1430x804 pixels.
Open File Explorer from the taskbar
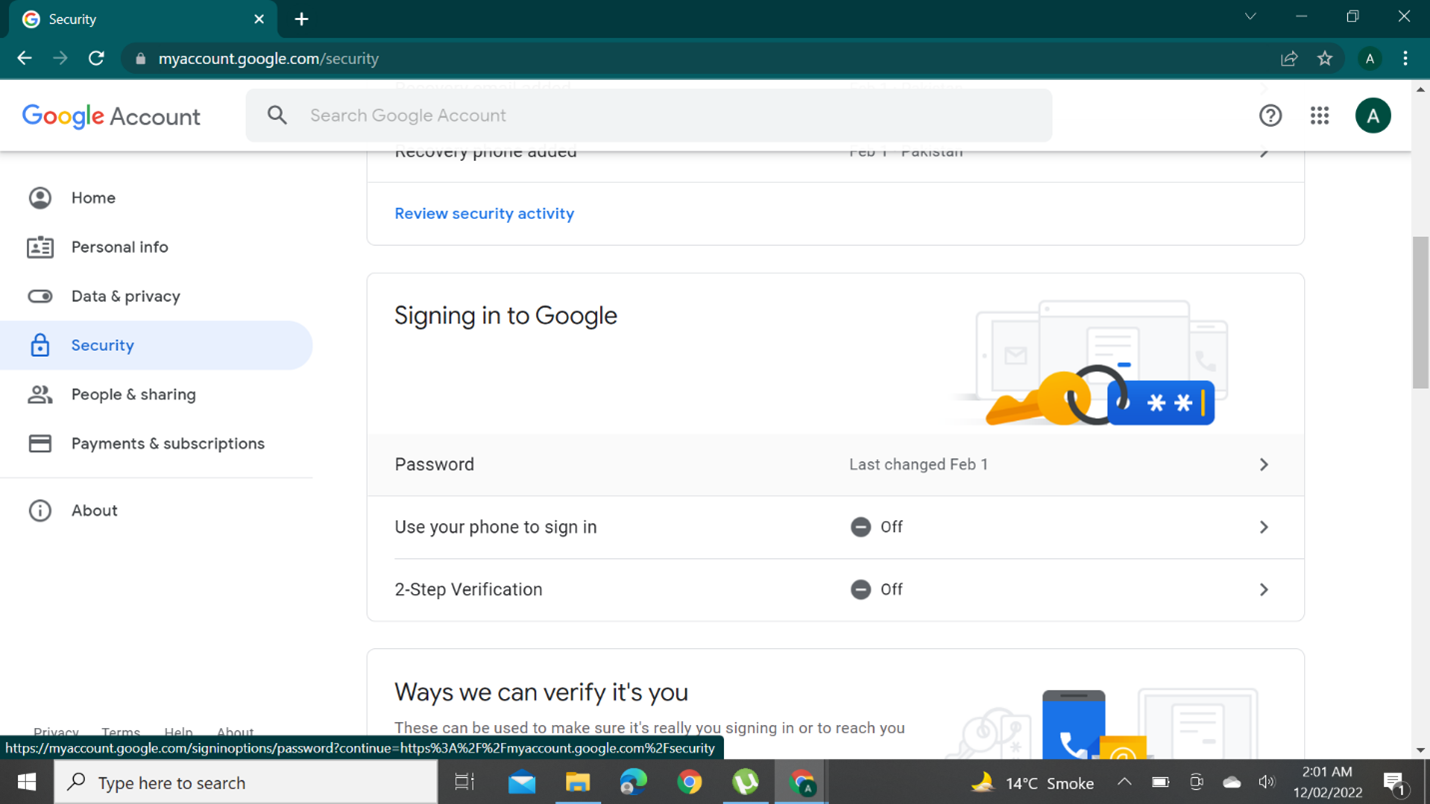pos(577,782)
